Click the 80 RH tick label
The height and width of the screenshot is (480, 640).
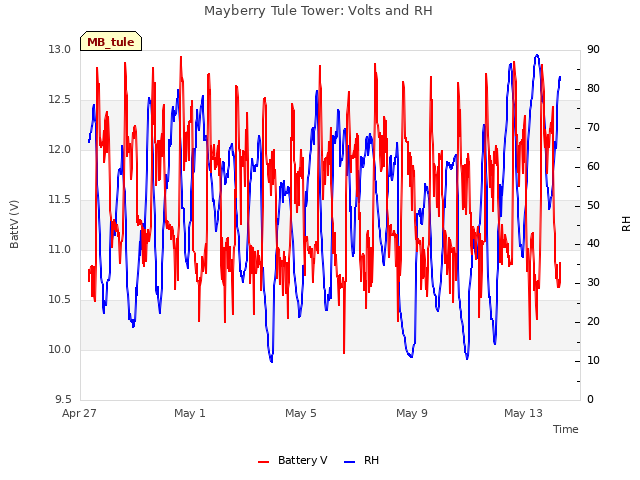point(593,89)
